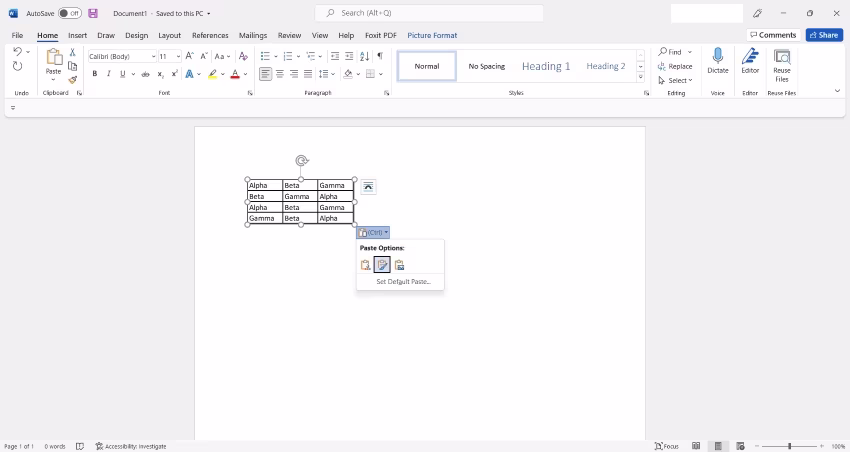
Task: Apply bold formatting with the B icon
Action: click(95, 74)
